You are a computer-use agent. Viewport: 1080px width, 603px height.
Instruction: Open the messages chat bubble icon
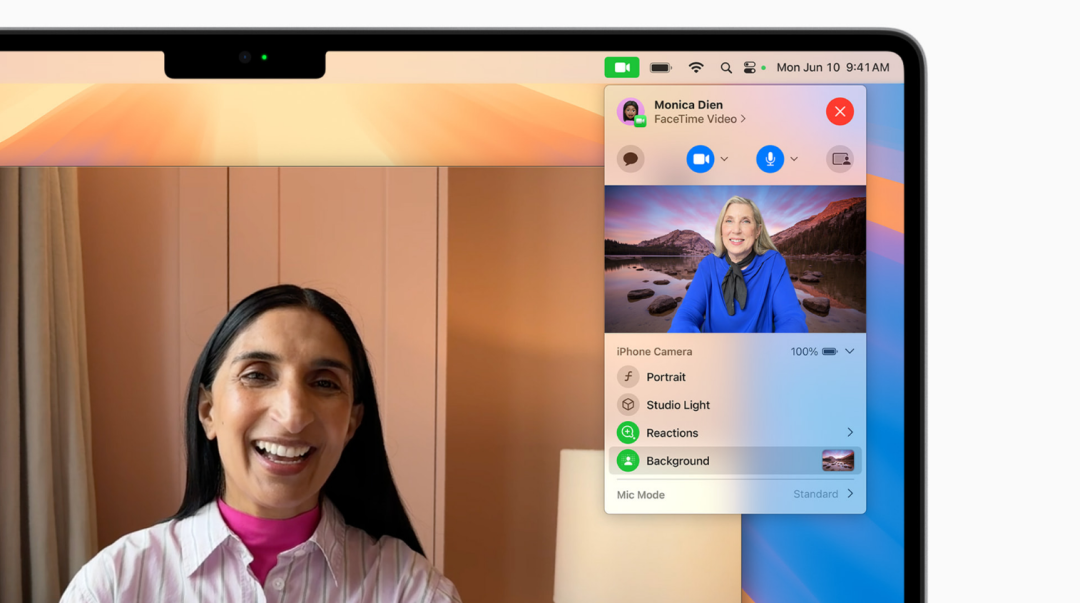click(x=630, y=159)
